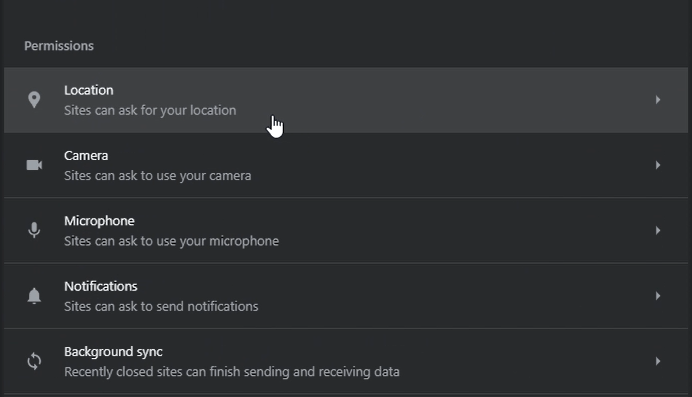Open the Microphone row's right chevron
692x397 pixels.
click(x=658, y=230)
